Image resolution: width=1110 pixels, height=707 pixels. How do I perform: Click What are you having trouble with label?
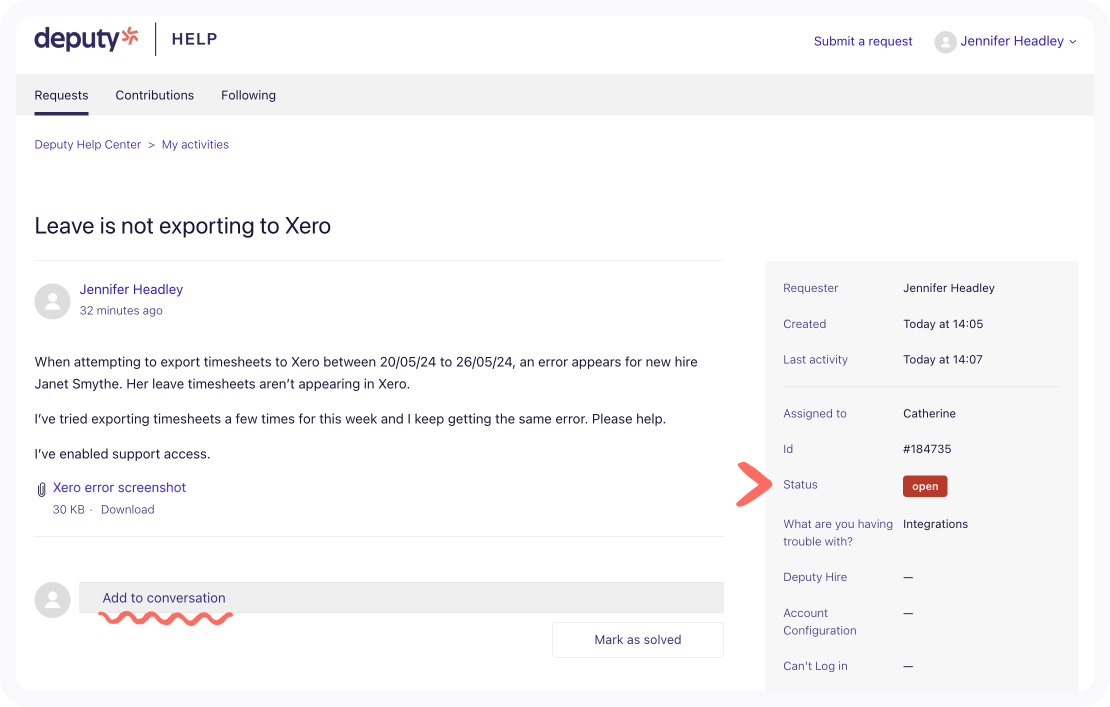click(x=838, y=533)
